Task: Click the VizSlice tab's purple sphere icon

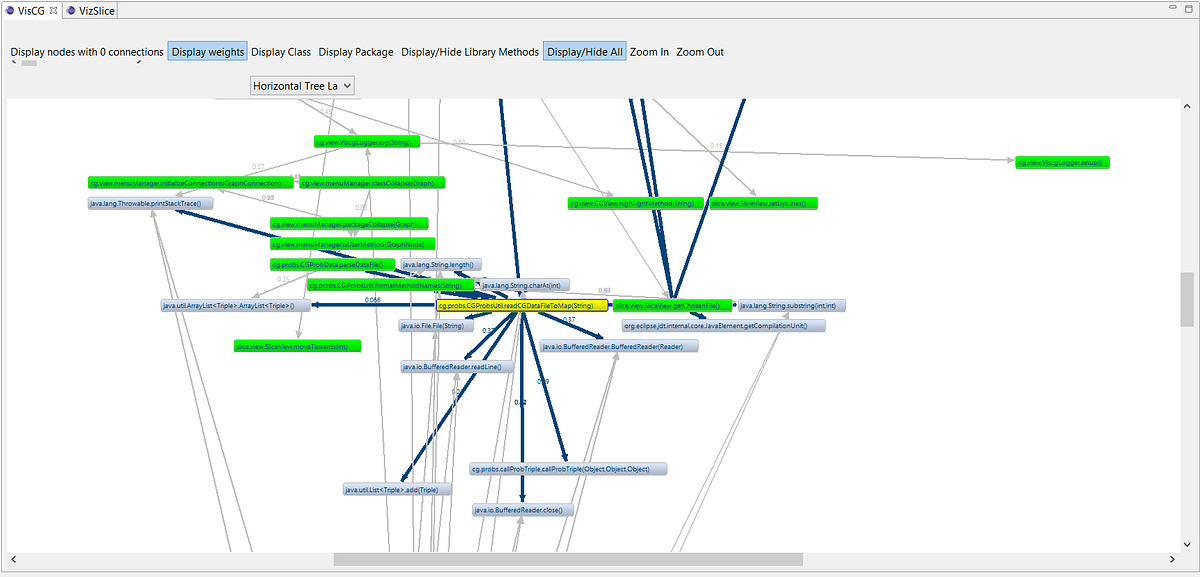Action: (70, 12)
